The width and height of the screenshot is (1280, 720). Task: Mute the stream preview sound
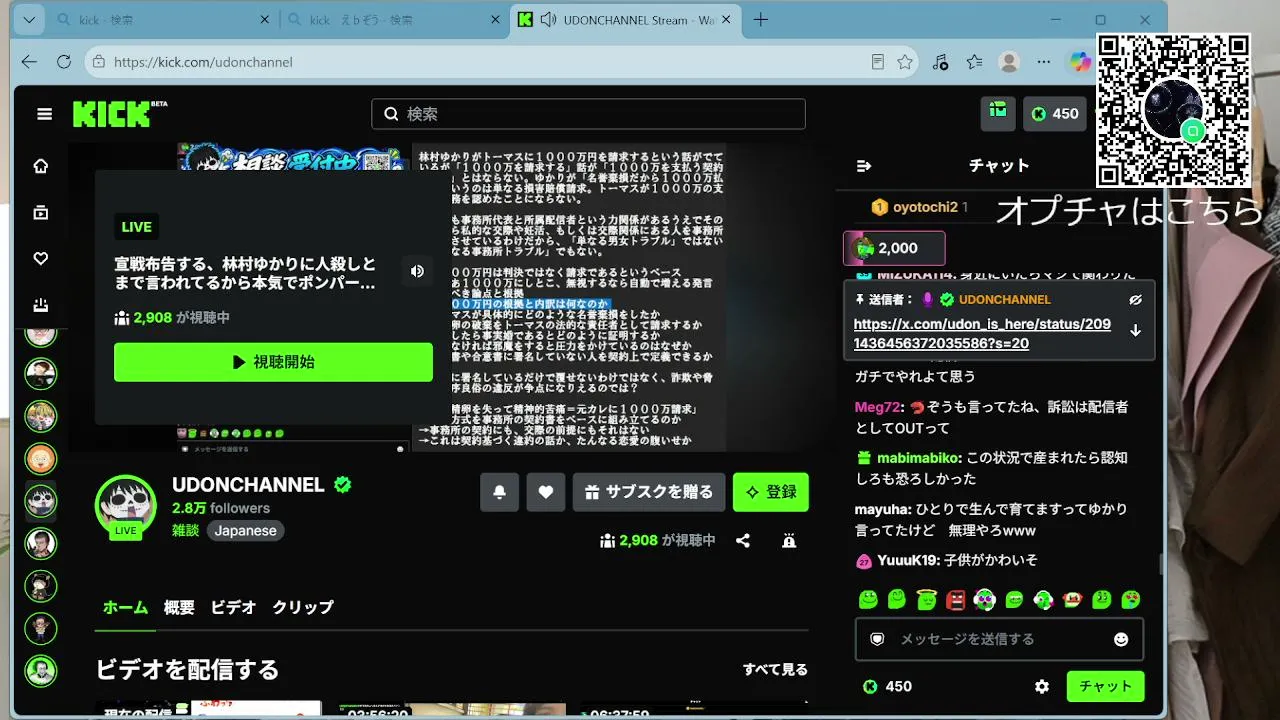417,271
